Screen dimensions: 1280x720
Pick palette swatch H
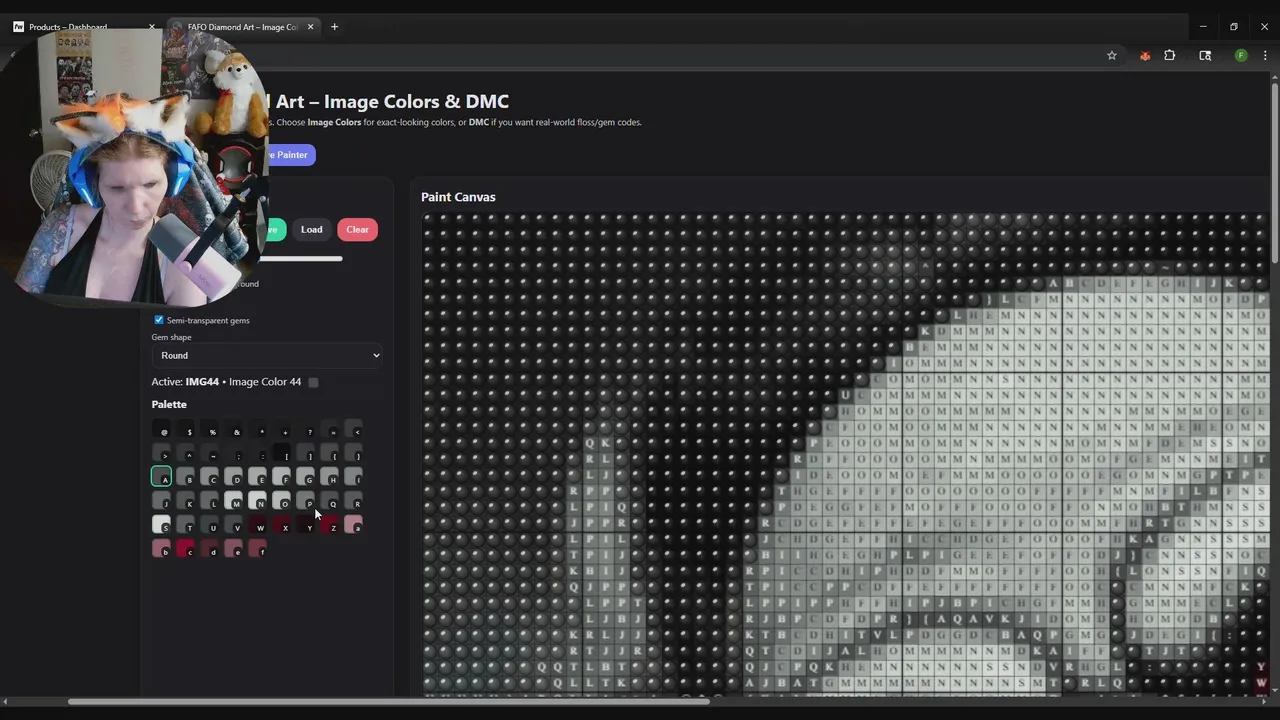[x=329, y=476]
